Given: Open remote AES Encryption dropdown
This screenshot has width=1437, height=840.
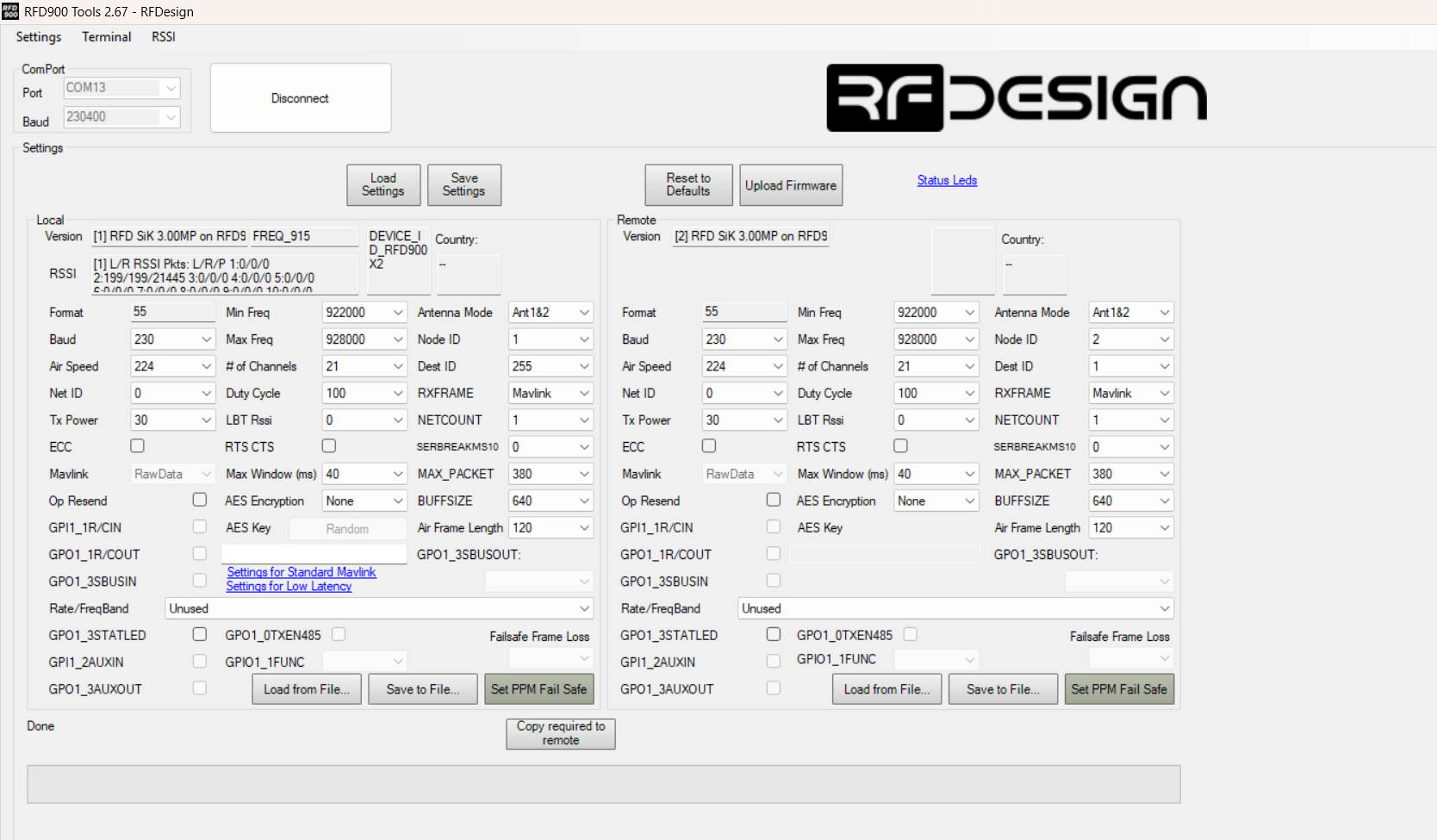Looking at the screenshot, I should click(936, 501).
